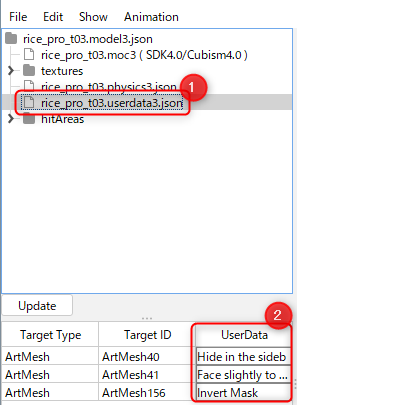The width and height of the screenshot is (400, 405).
Task: Edit the 'Hide in the sideb' UserData cell
Action: point(243,357)
